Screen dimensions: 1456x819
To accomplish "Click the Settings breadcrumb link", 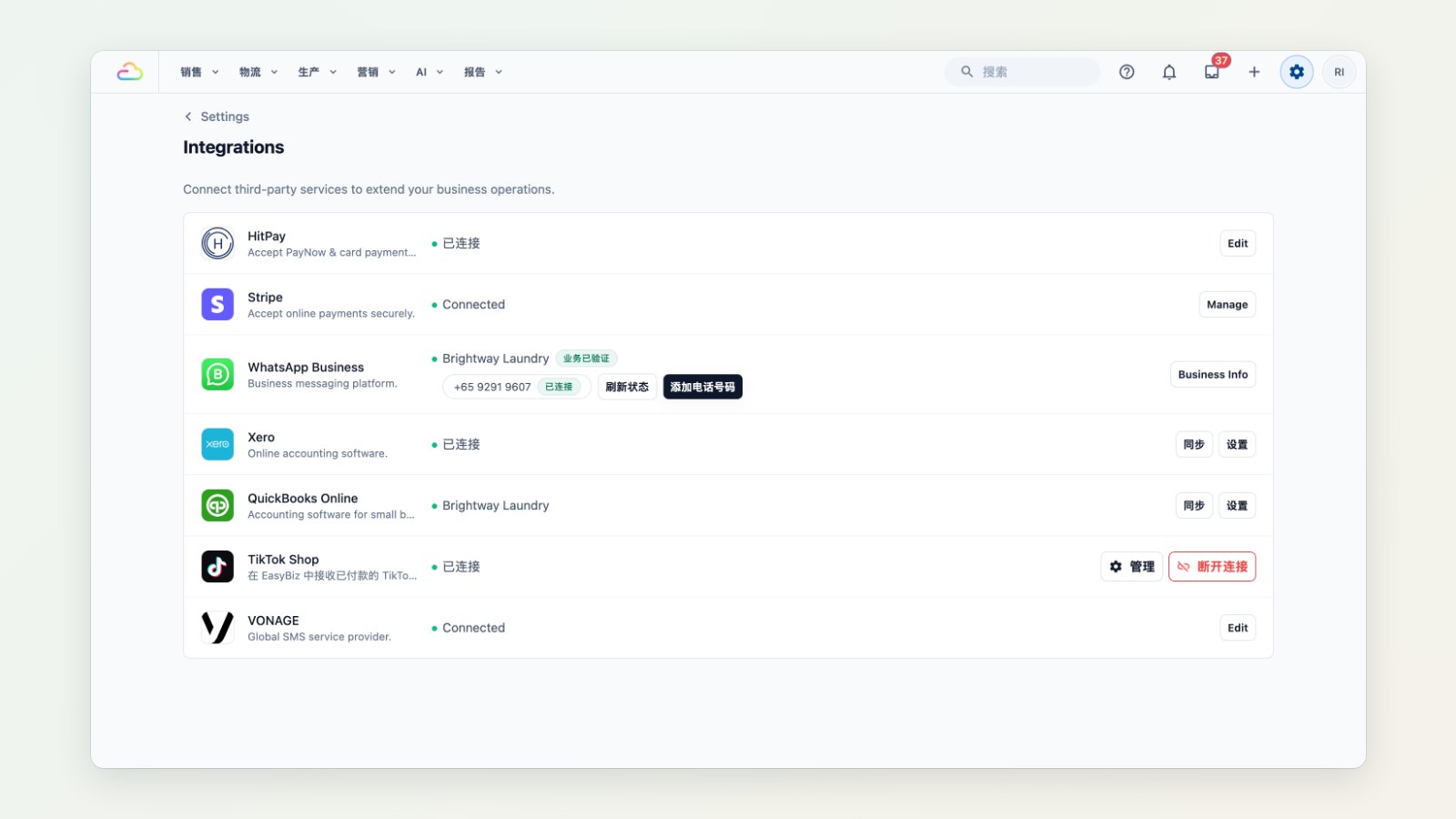I will [x=225, y=116].
